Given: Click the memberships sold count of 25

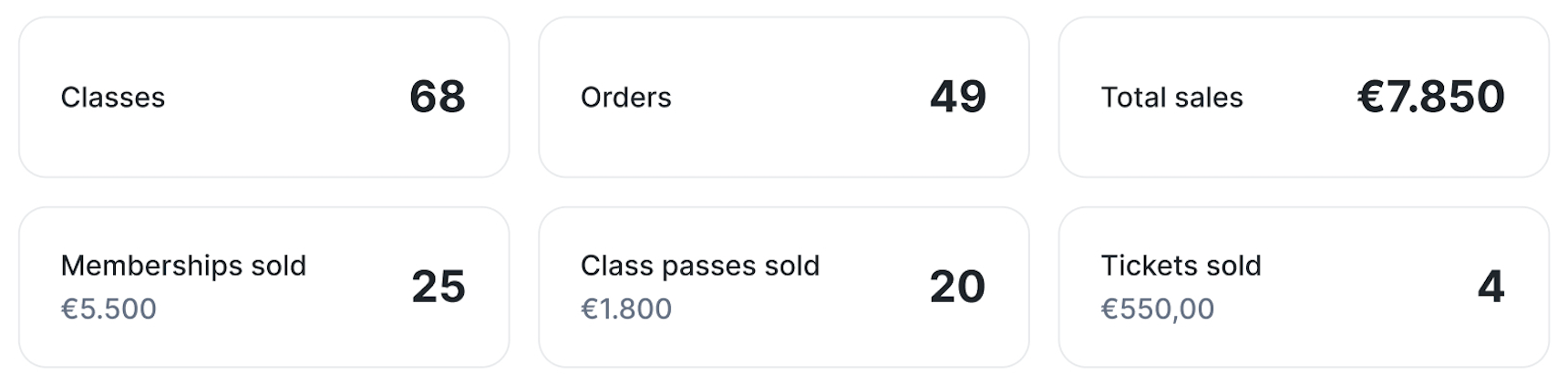Looking at the screenshot, I should tap(438, 287).
